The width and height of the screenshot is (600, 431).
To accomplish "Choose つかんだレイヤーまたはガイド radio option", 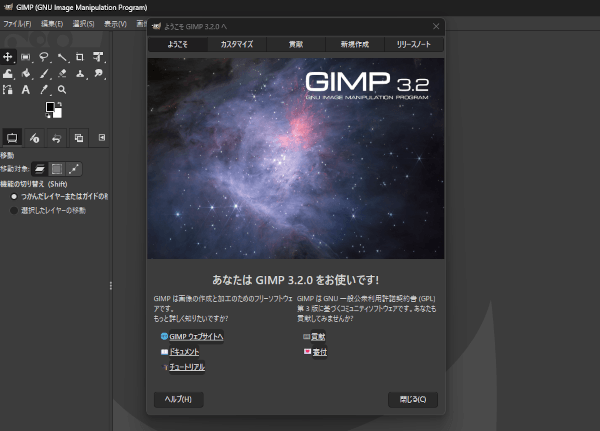I will click(14, 196).
